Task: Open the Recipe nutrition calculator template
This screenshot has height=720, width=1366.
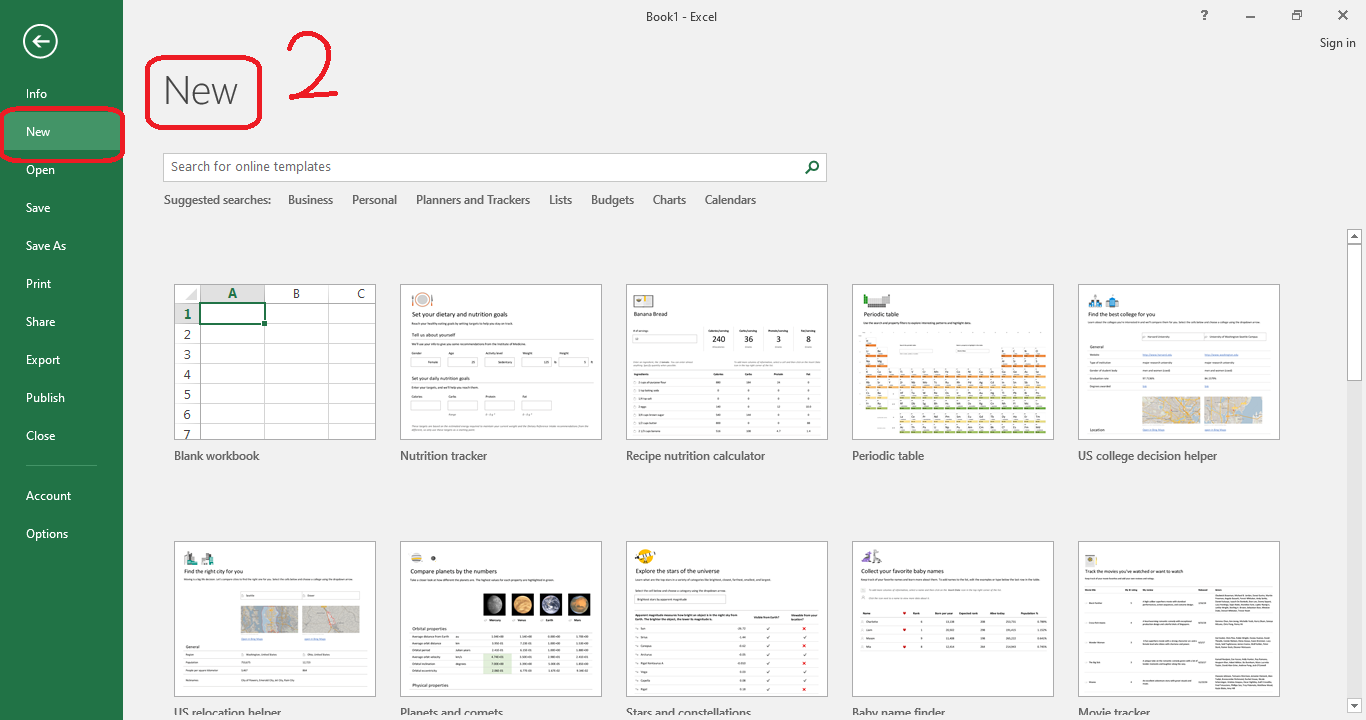Action: [x=727, y=362]
